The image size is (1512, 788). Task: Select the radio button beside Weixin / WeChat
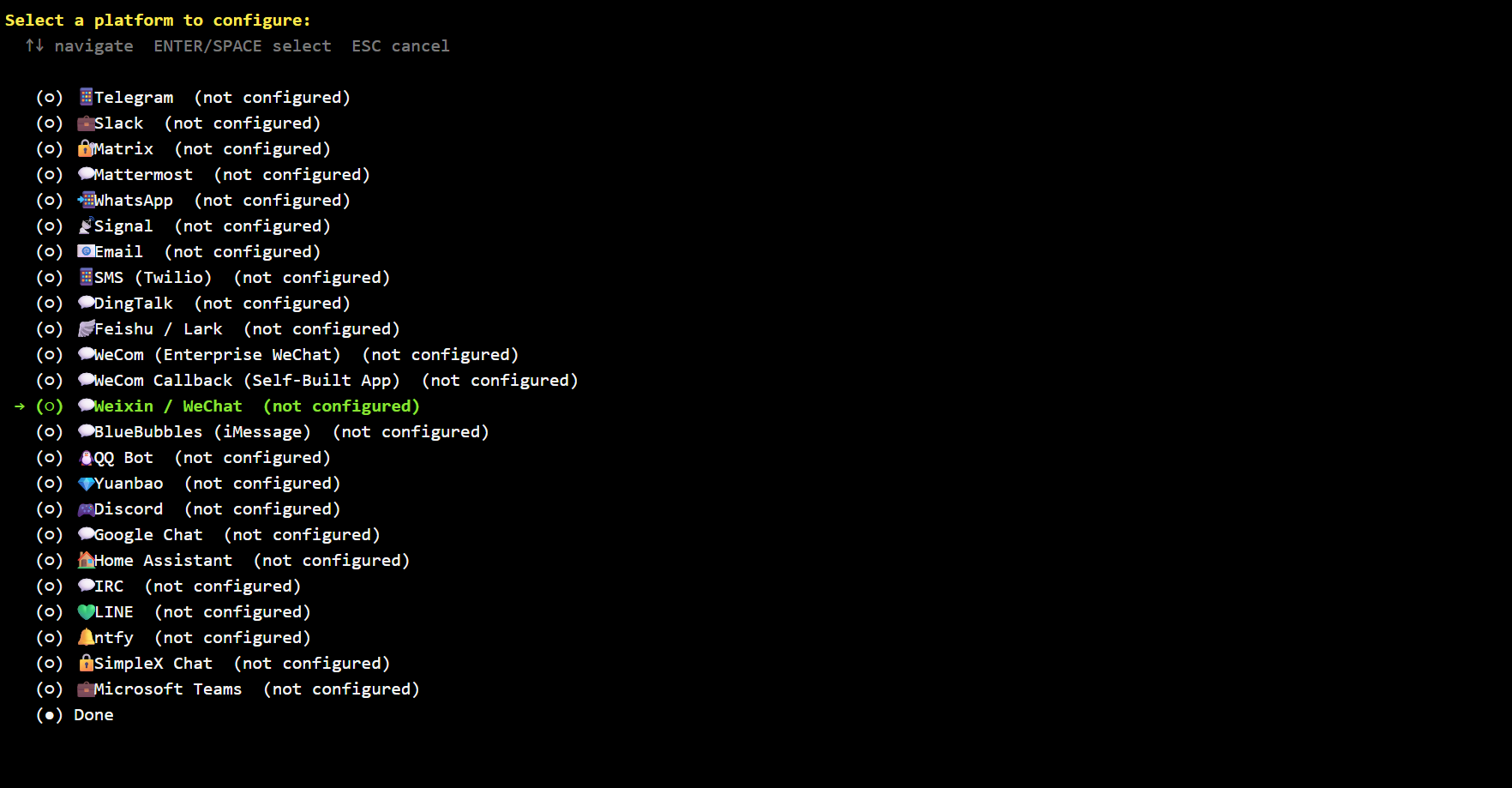tap(50, 406)
